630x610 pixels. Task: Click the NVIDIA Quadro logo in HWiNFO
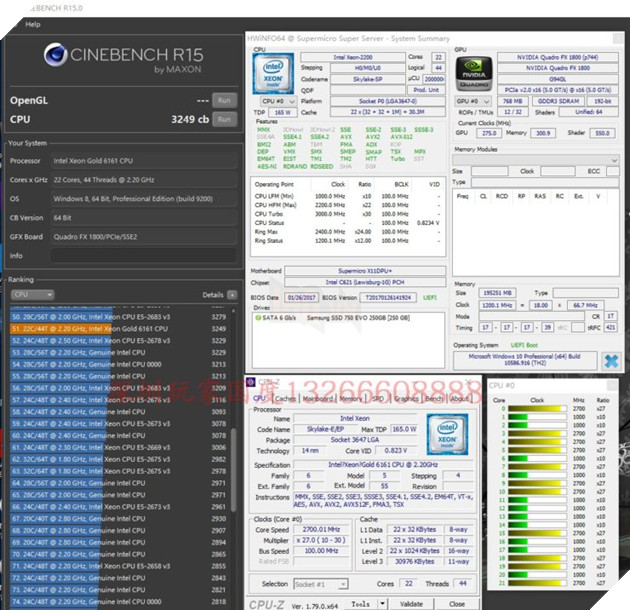click(x=474, y=74)
